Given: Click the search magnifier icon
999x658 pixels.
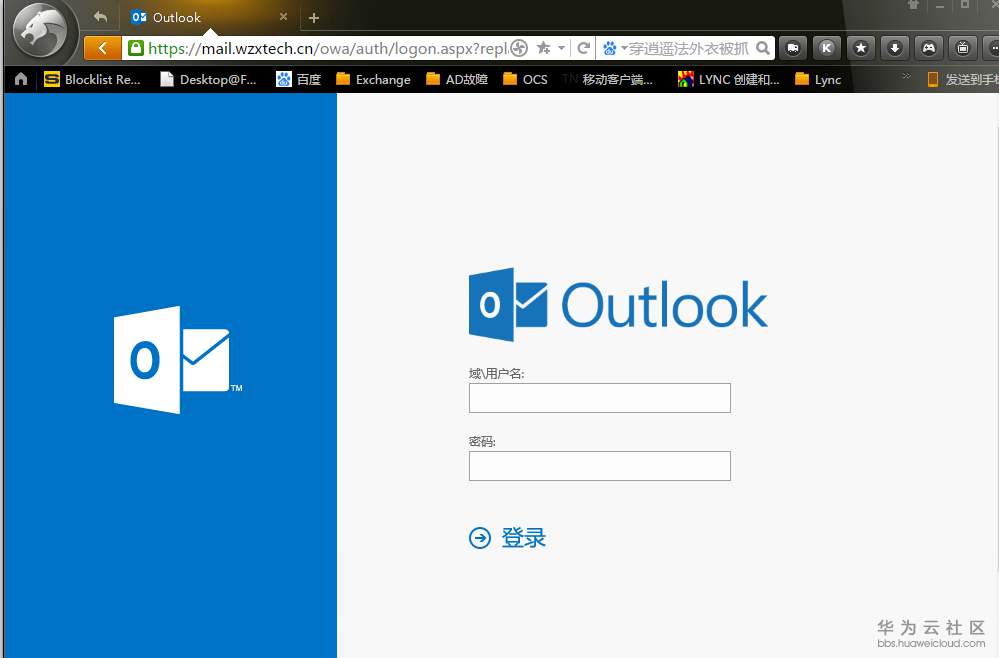Looking at the screenshot, I should [763, 48].
